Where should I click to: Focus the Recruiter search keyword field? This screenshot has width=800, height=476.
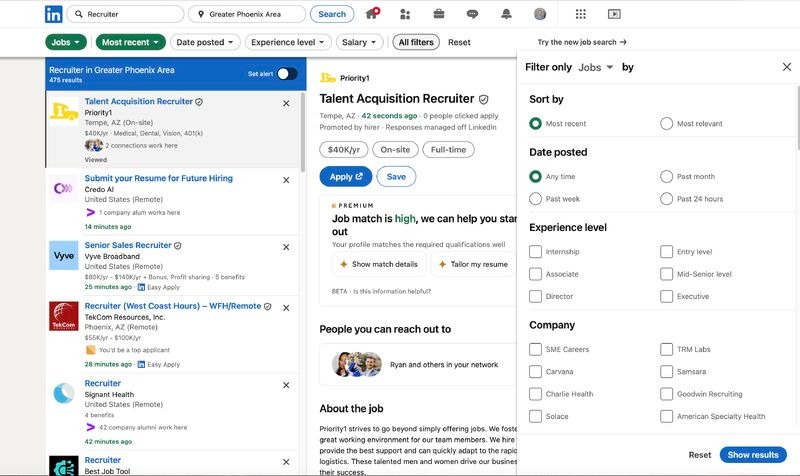tap(126, 14)
